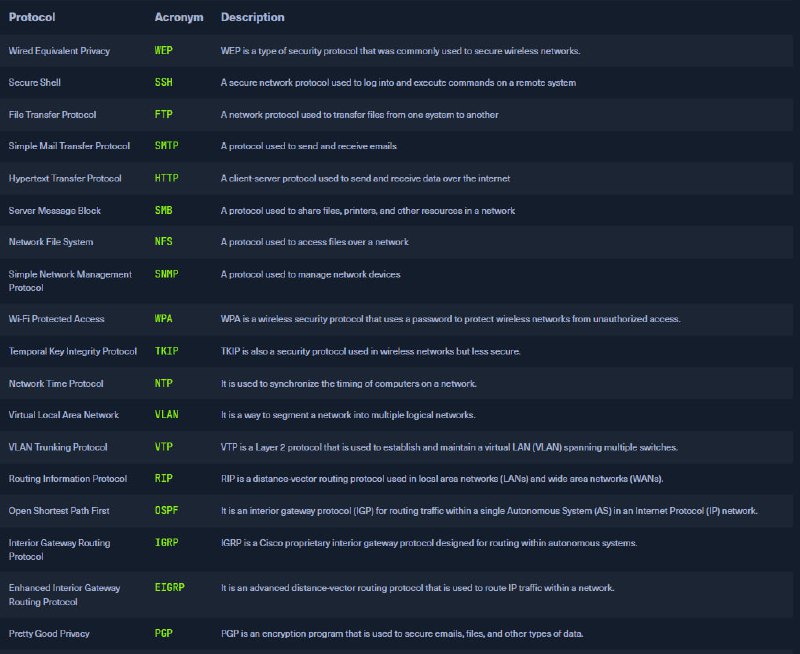
Task: Click the Description column header
Action: pos(253,17)
